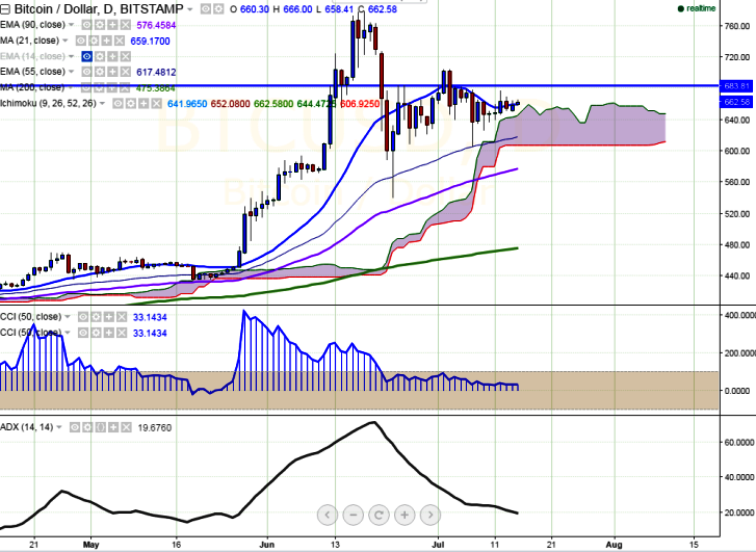View ADX source code braces icon
Viewport: 756px width, 552px height.
100,428
